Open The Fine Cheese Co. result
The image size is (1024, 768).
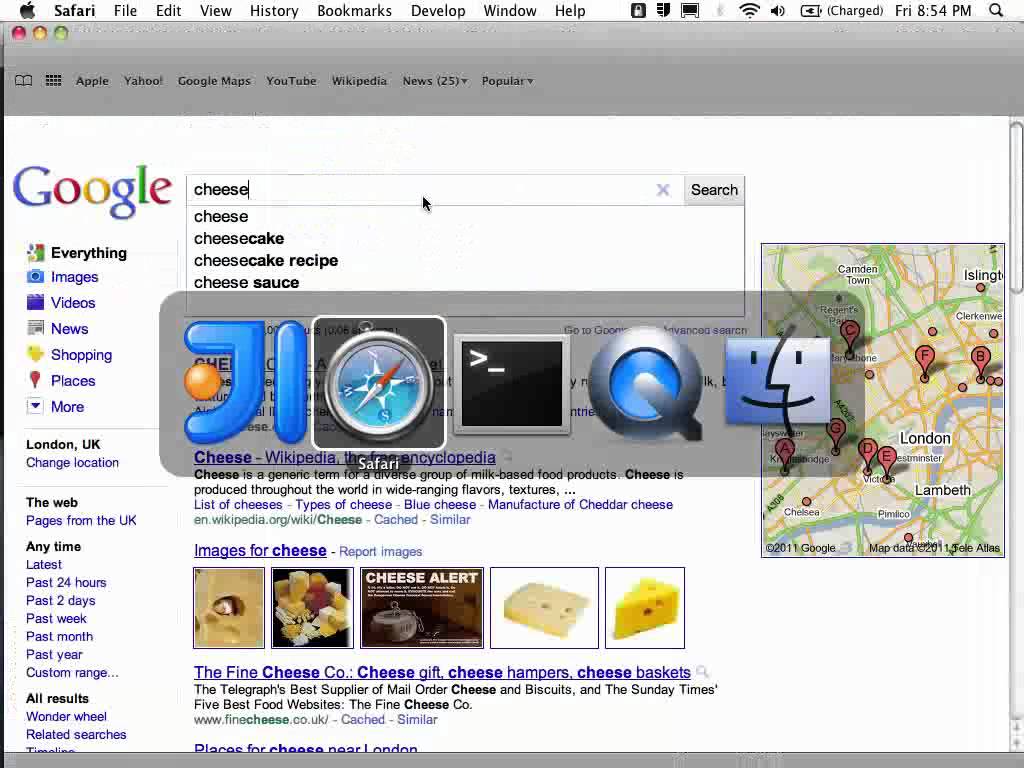point(442,672)
